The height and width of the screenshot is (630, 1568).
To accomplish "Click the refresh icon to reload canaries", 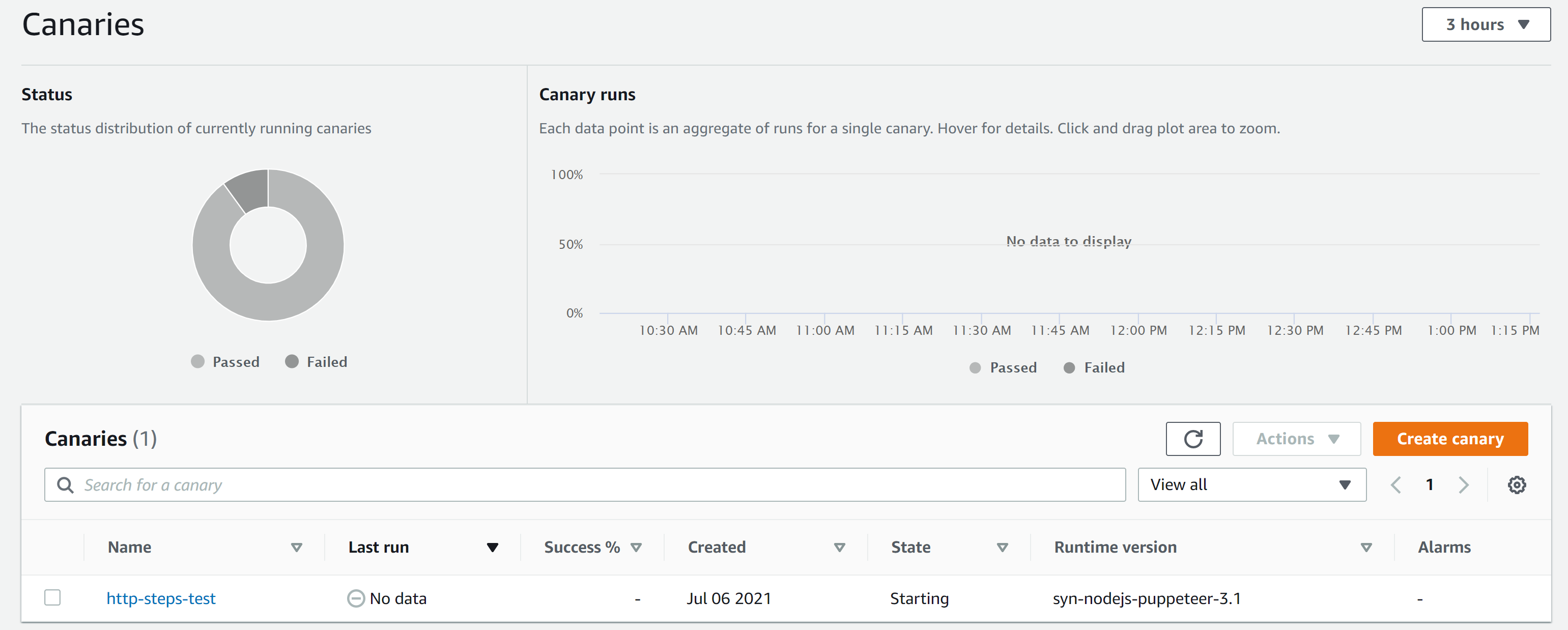I will [x=1192, y=438].
